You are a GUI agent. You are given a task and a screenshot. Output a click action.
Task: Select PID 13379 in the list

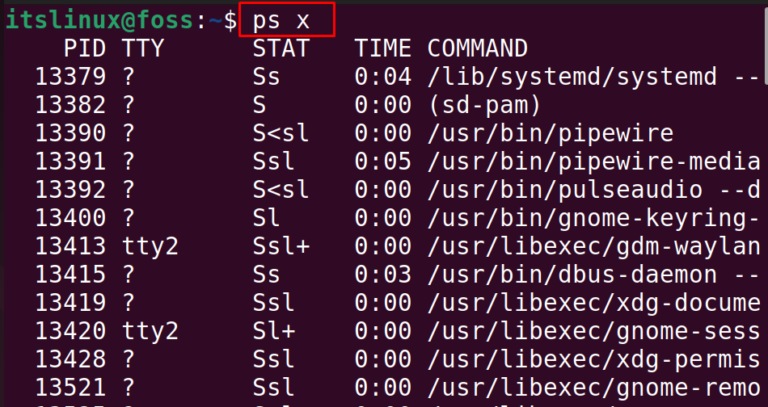(70, 77)
